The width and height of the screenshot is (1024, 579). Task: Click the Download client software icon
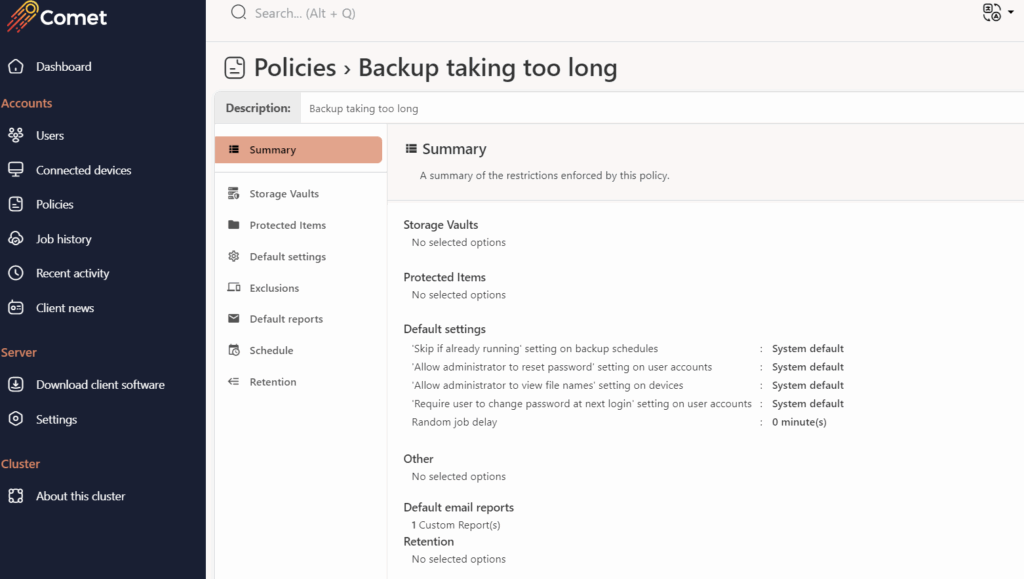click(15, 385)
